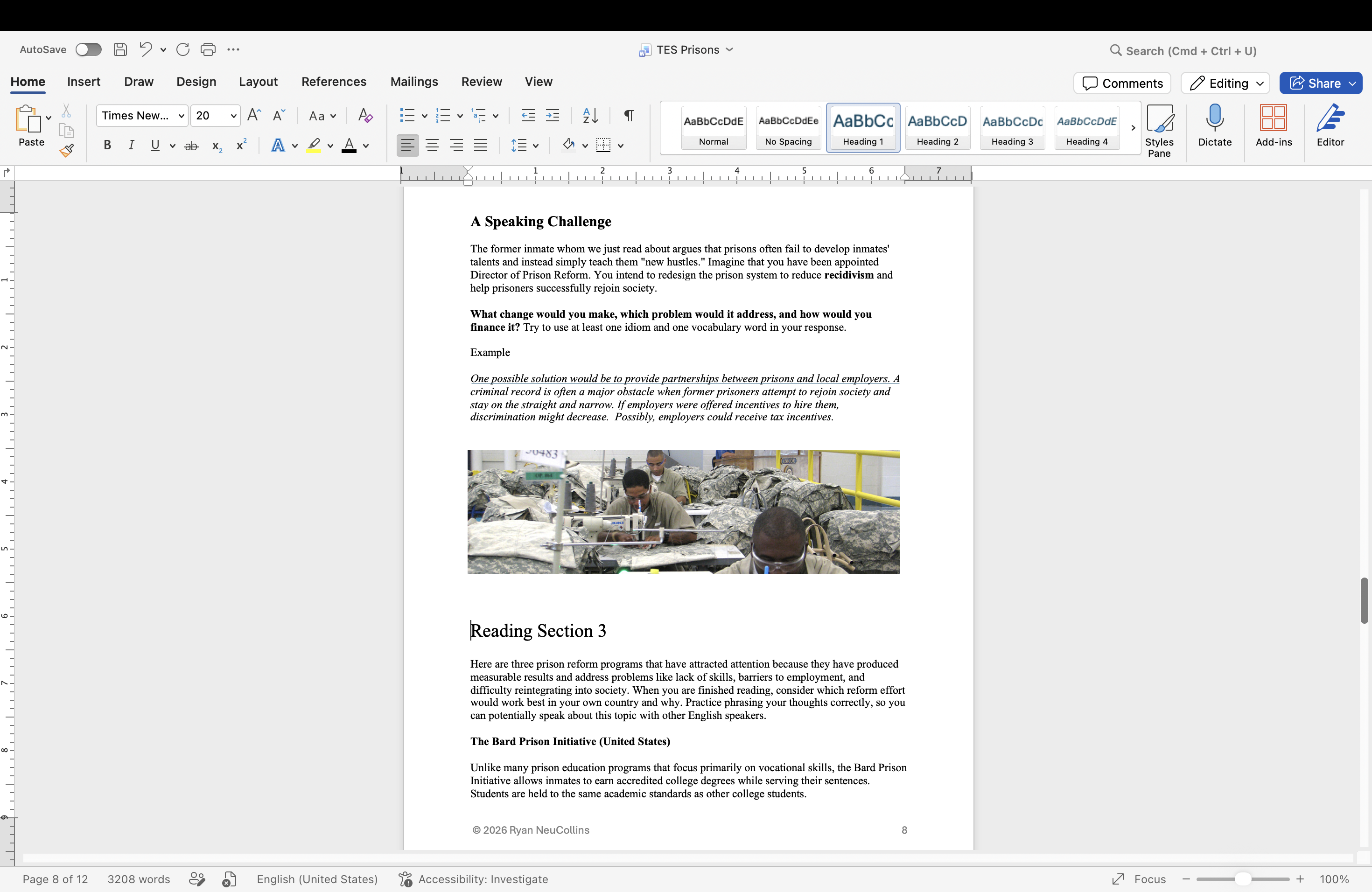The height and width of the screenshot is (892, 1372).
Task: Justify the paragraph text
Action: point(480,145)
